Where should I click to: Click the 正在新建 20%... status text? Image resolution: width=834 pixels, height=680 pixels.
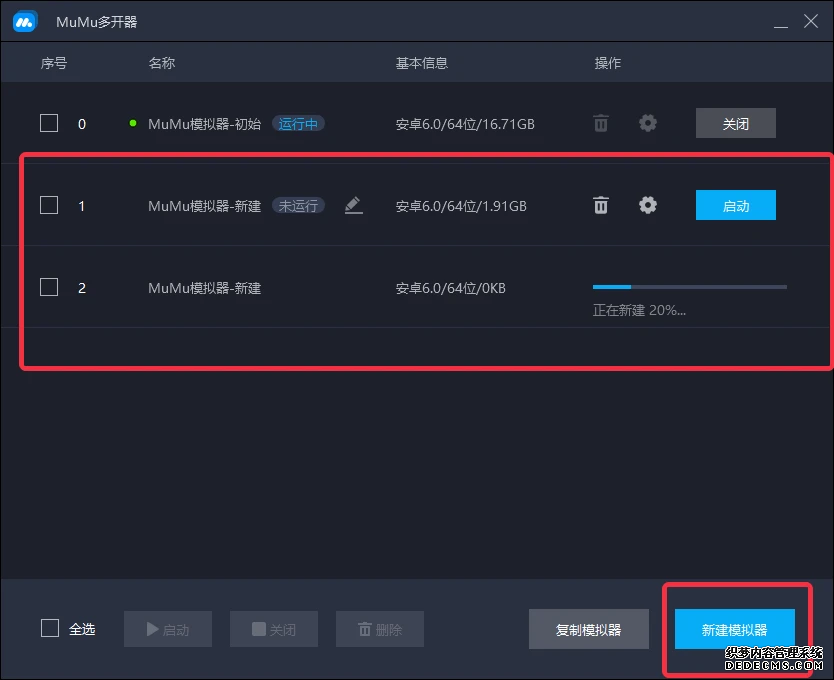[639, 310]
